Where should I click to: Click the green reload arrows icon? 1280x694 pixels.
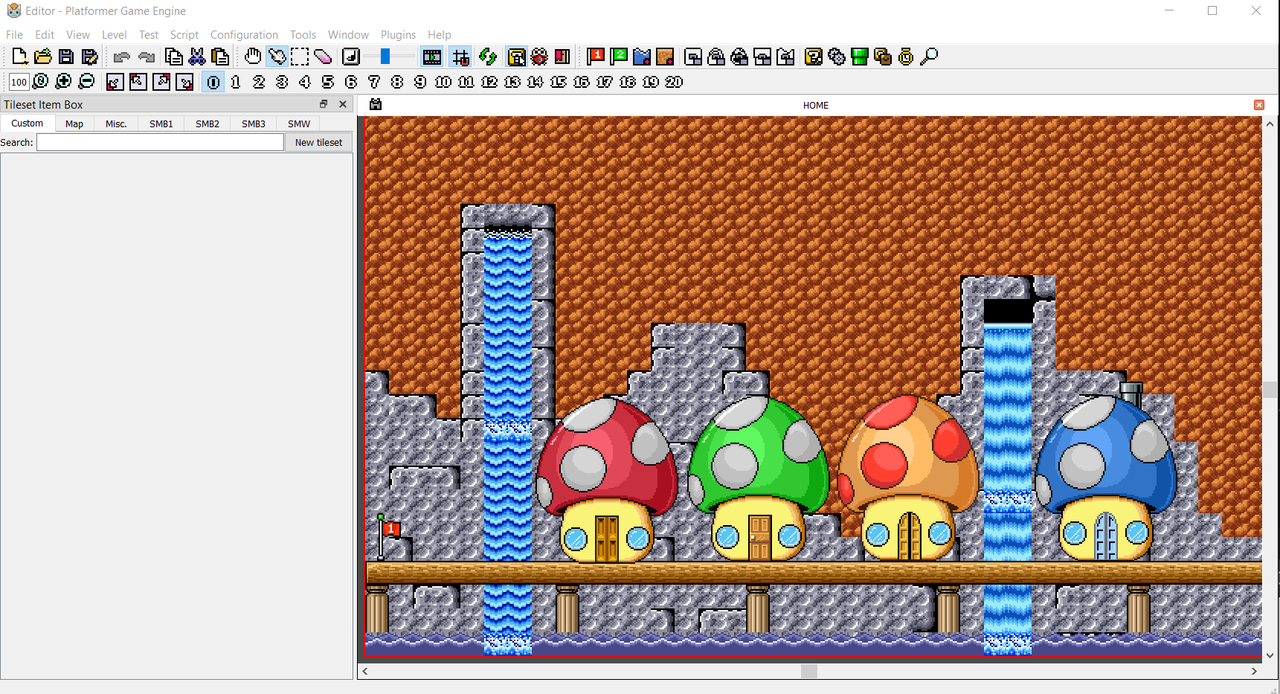[488, 57]
